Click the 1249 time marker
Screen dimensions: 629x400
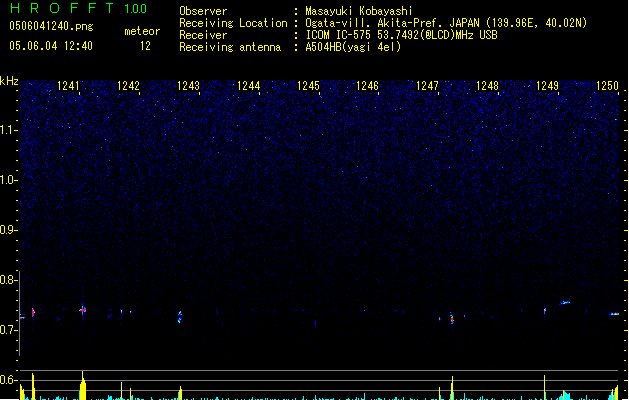pos(547,86)
